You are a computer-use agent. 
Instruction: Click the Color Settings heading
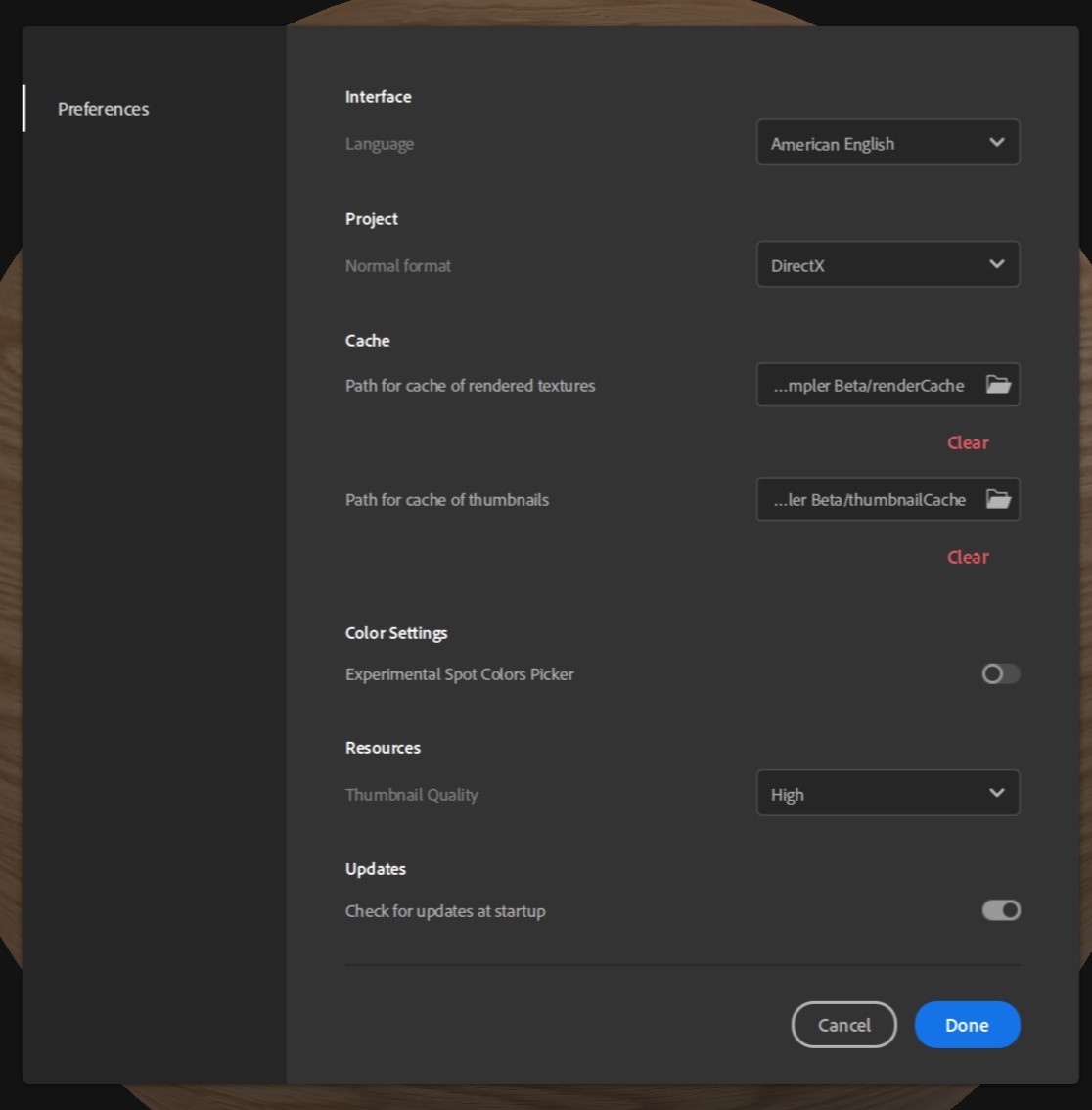tap(396, 633)
